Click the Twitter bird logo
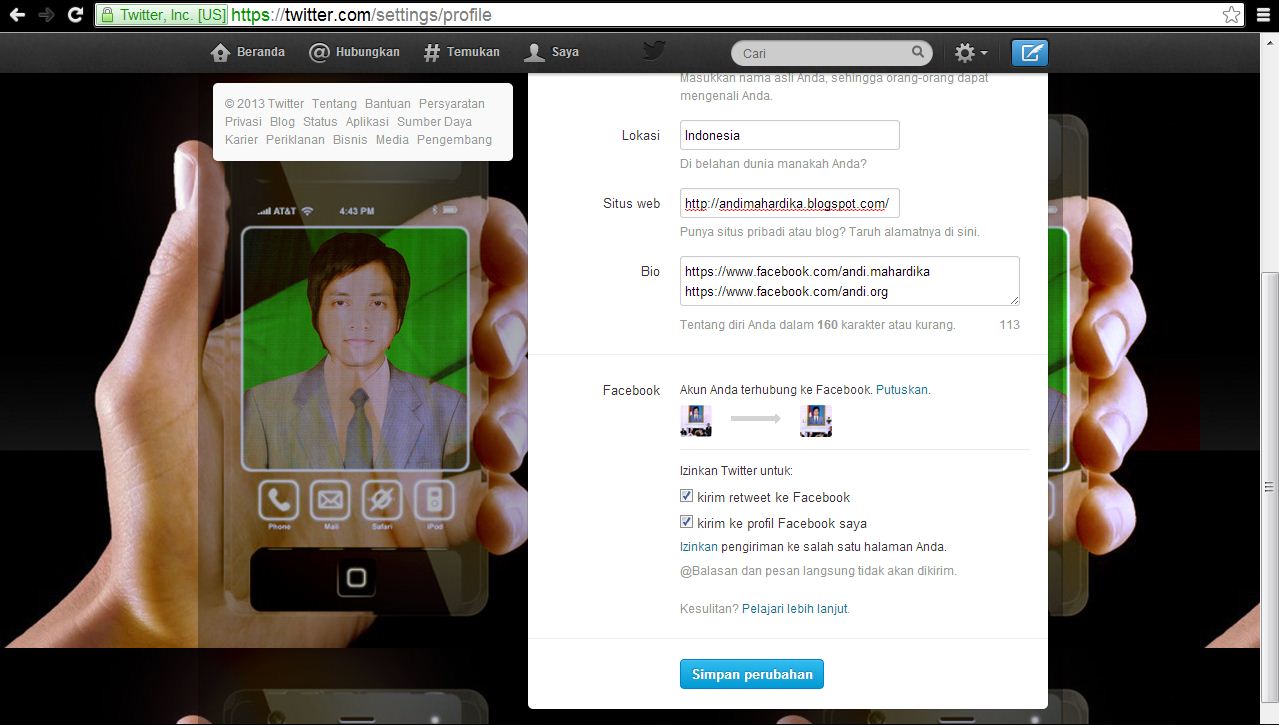This screenshot has height=725, width=1279. [x=654, y=52]
